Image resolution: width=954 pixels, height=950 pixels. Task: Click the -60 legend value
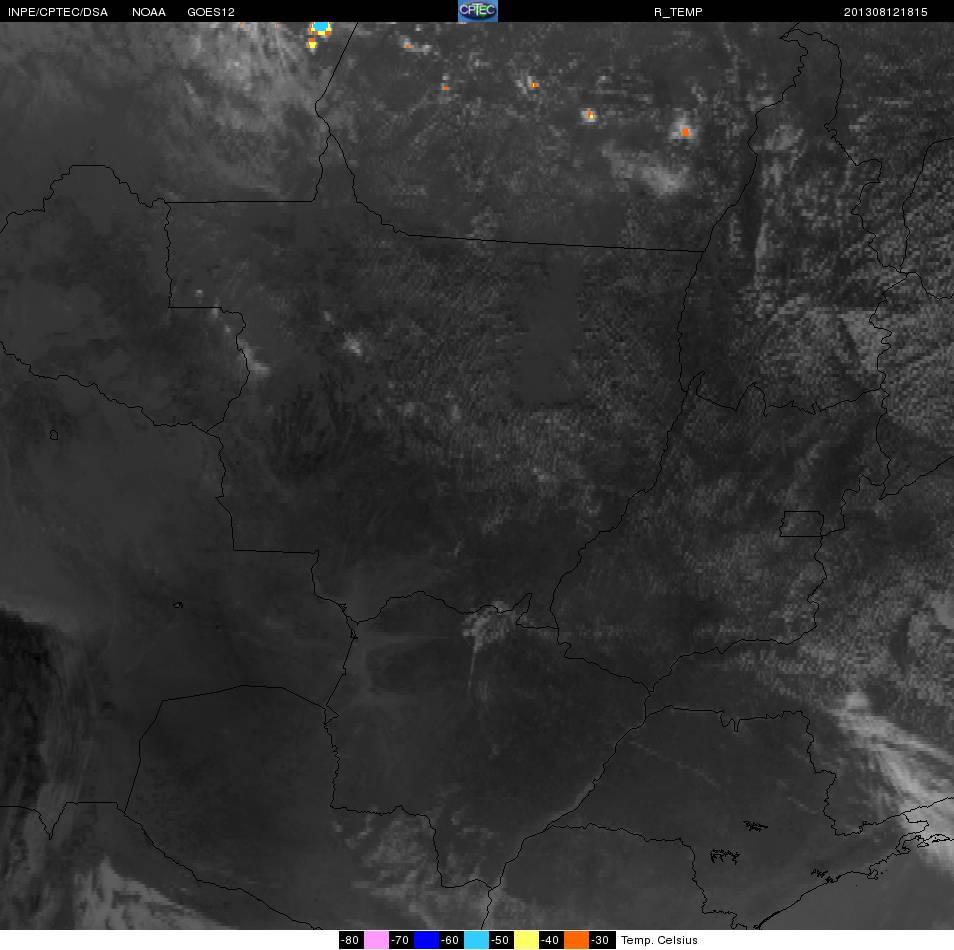tap(449, 940)
